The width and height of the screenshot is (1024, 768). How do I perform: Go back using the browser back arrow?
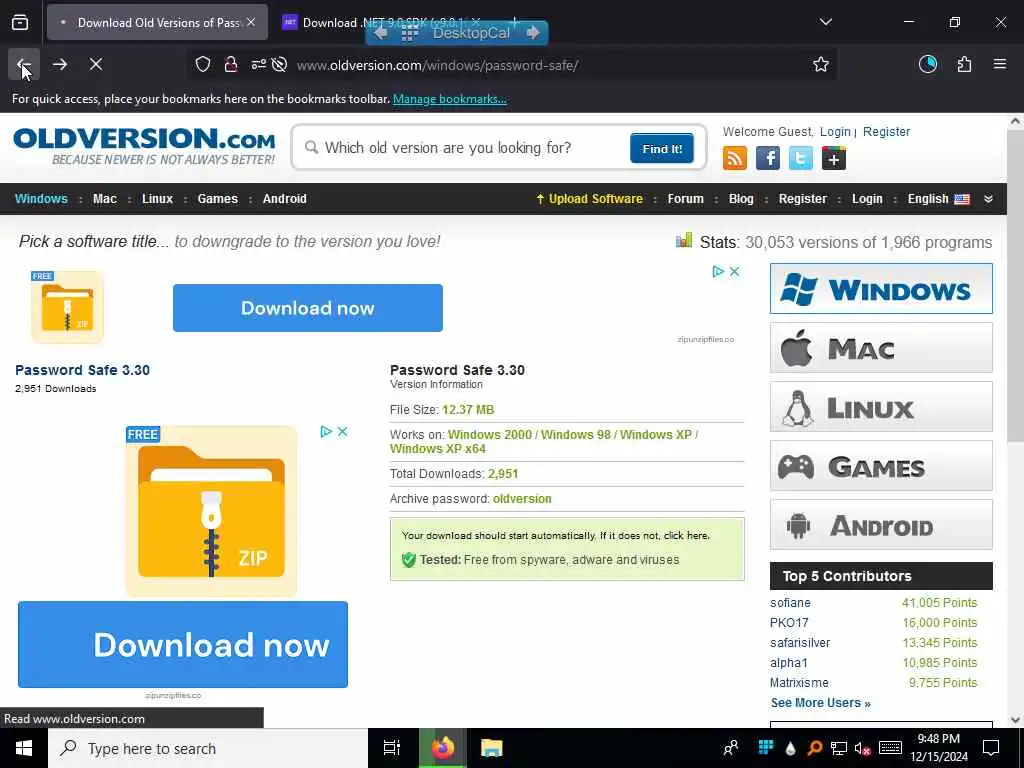click(x=24, y=65)
